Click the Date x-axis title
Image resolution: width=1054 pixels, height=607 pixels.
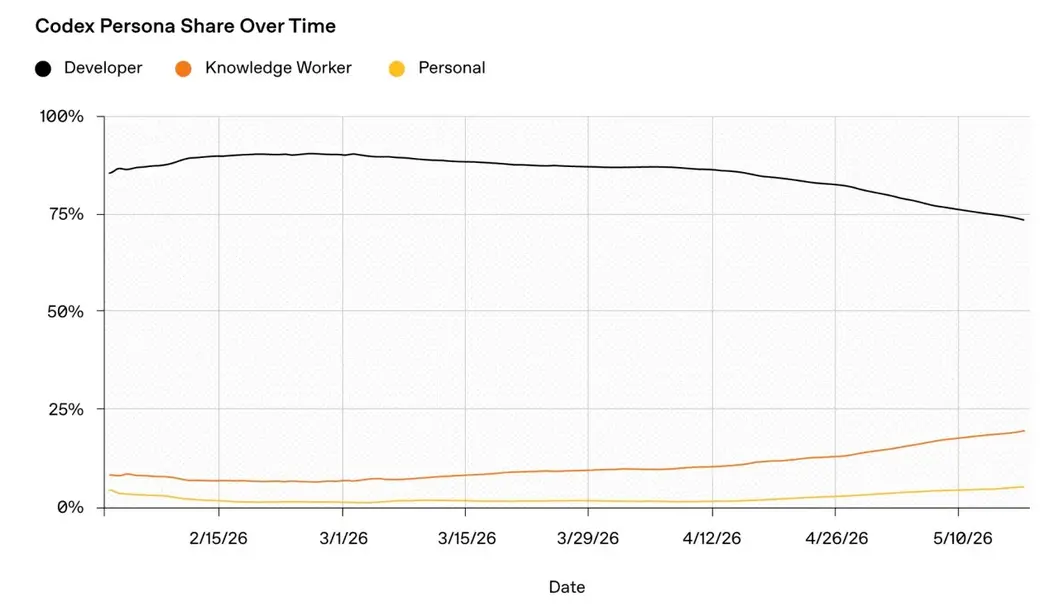tap(567, 588)
